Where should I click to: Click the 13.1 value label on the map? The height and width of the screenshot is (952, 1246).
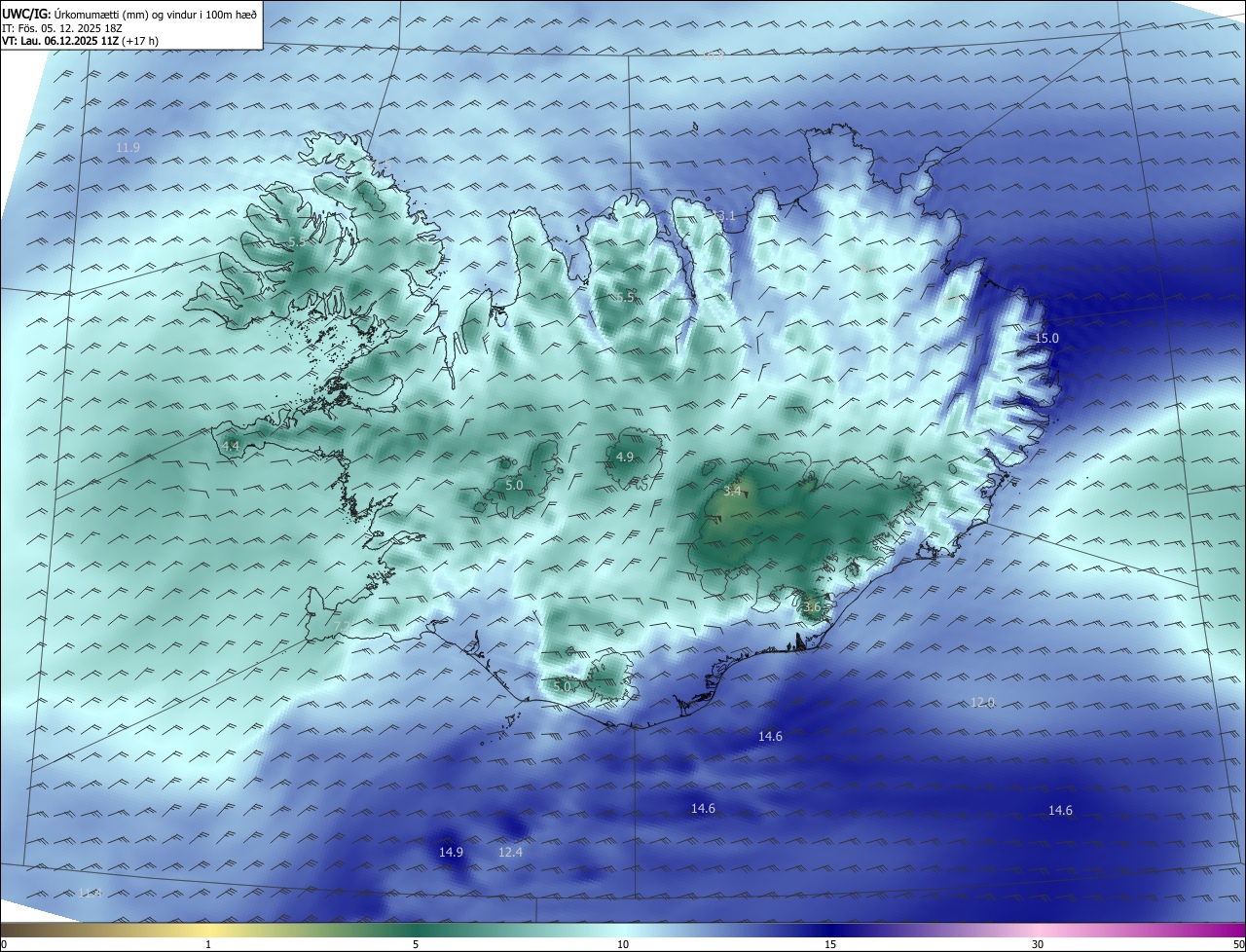(723, 215)
